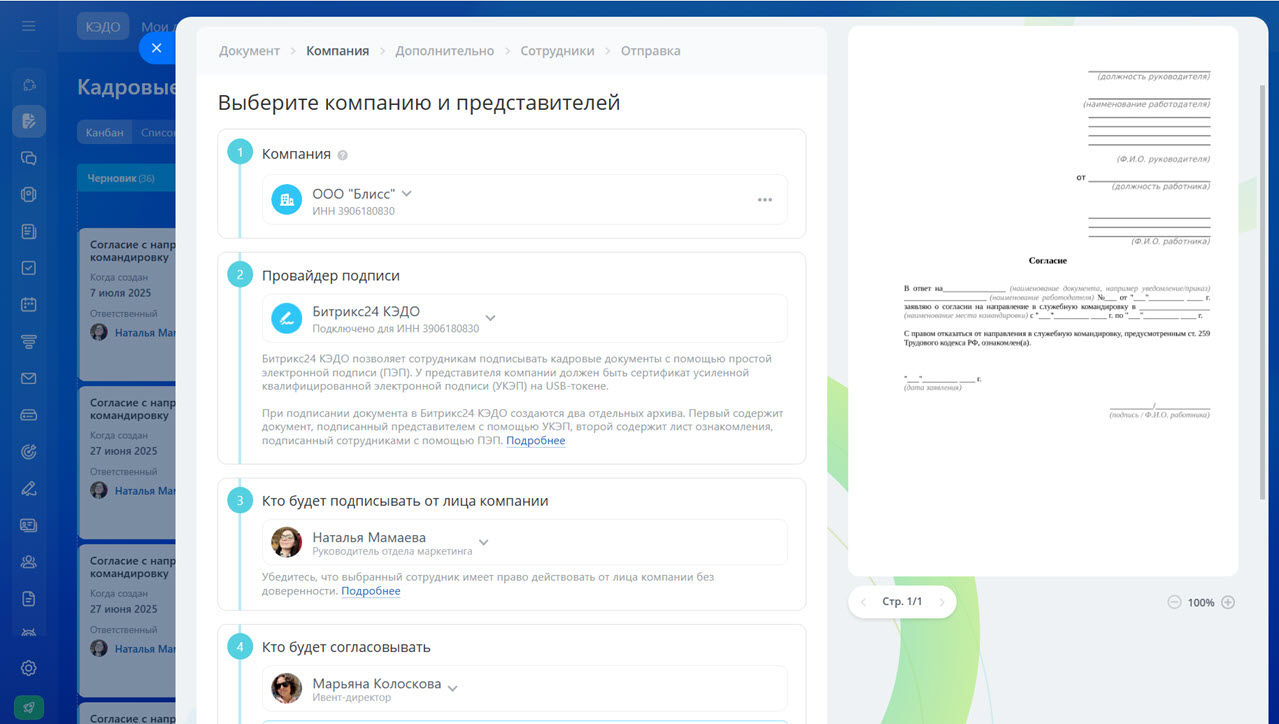
Task: Open the calendar sidebar icon
Action: 29,305
